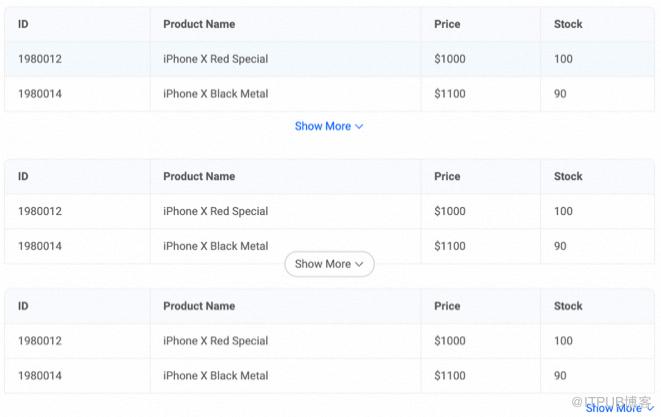661x417 pixels.
Task: Select ID 1980012 in third table
Action: (40, 341)
